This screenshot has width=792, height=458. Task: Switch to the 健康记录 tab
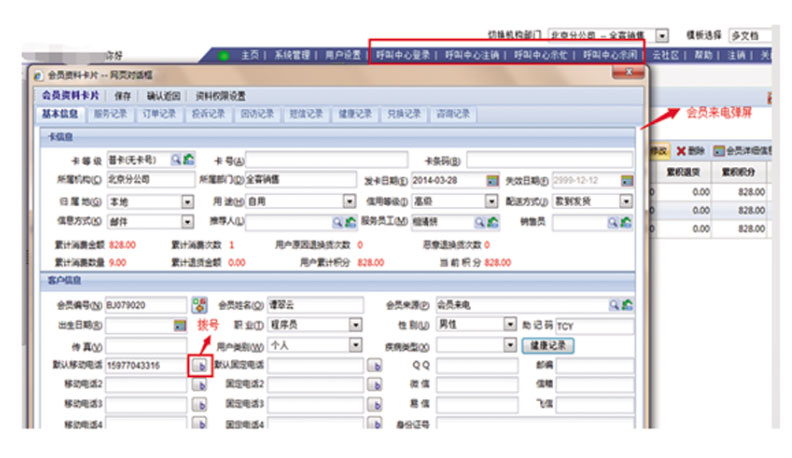354,114
